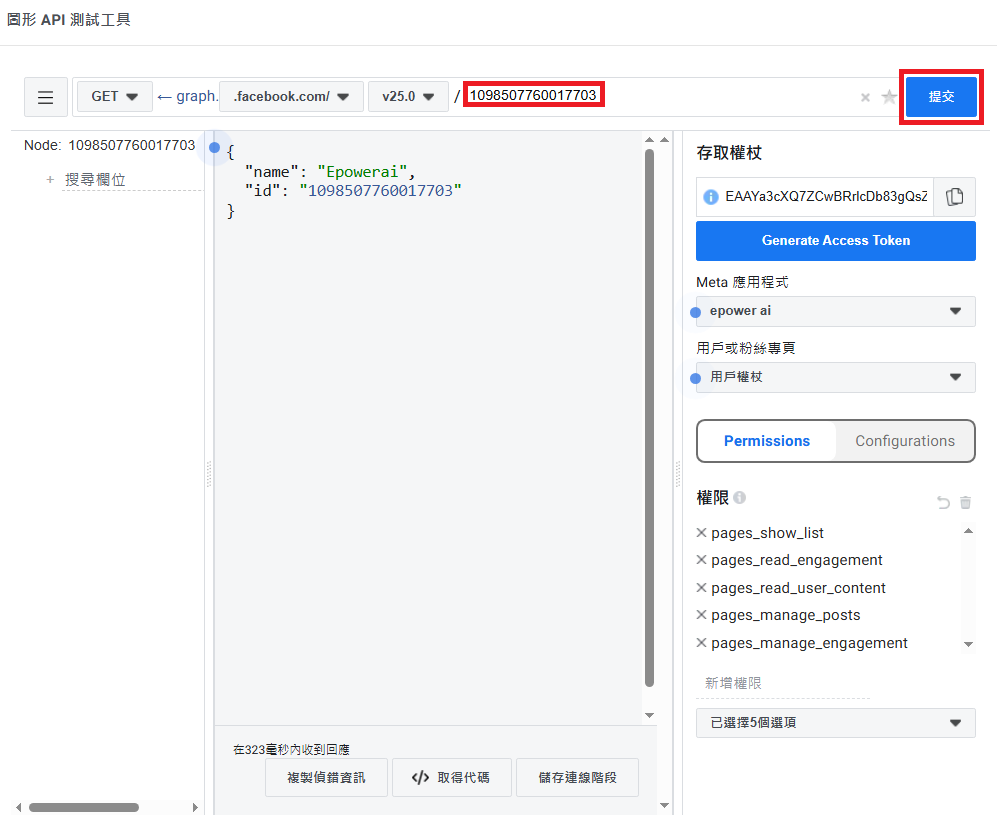Clear the request path with the X icon

click(865, 97)
